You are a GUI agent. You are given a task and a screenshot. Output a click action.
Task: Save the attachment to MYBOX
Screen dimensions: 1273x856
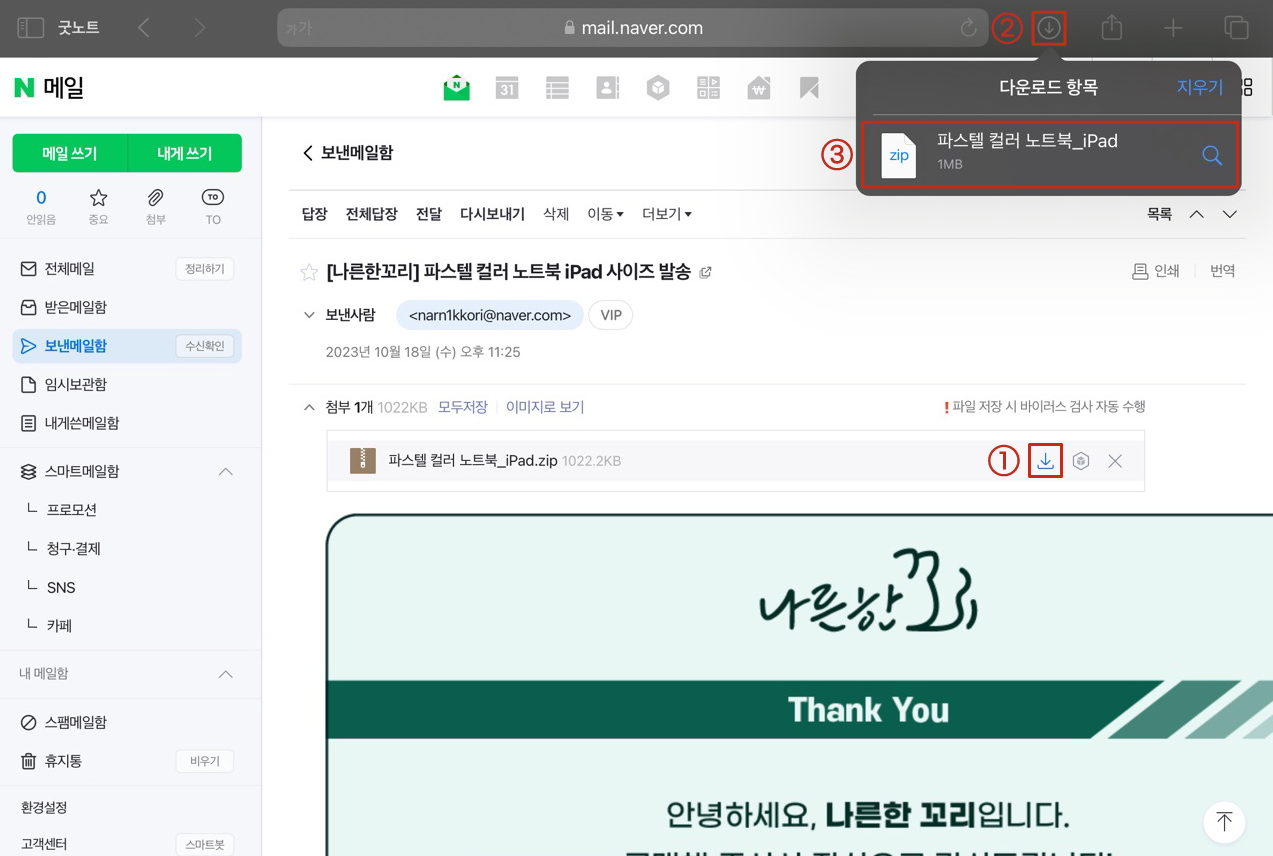tap(1080, 461)
